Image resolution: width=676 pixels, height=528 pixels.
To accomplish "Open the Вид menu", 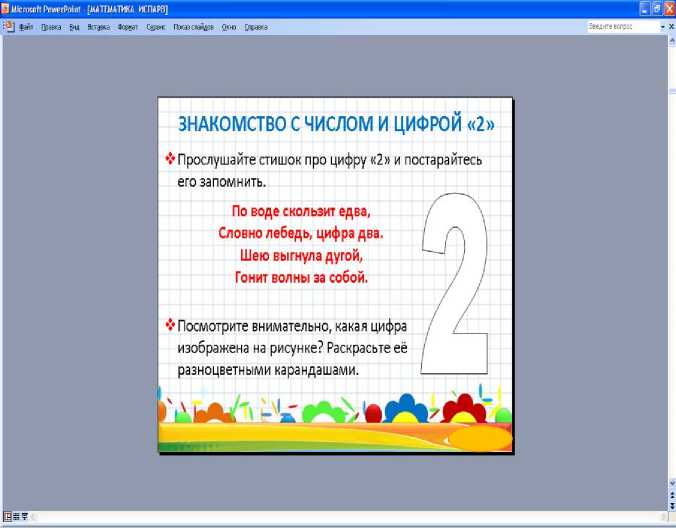I will [x=75, y=28].
